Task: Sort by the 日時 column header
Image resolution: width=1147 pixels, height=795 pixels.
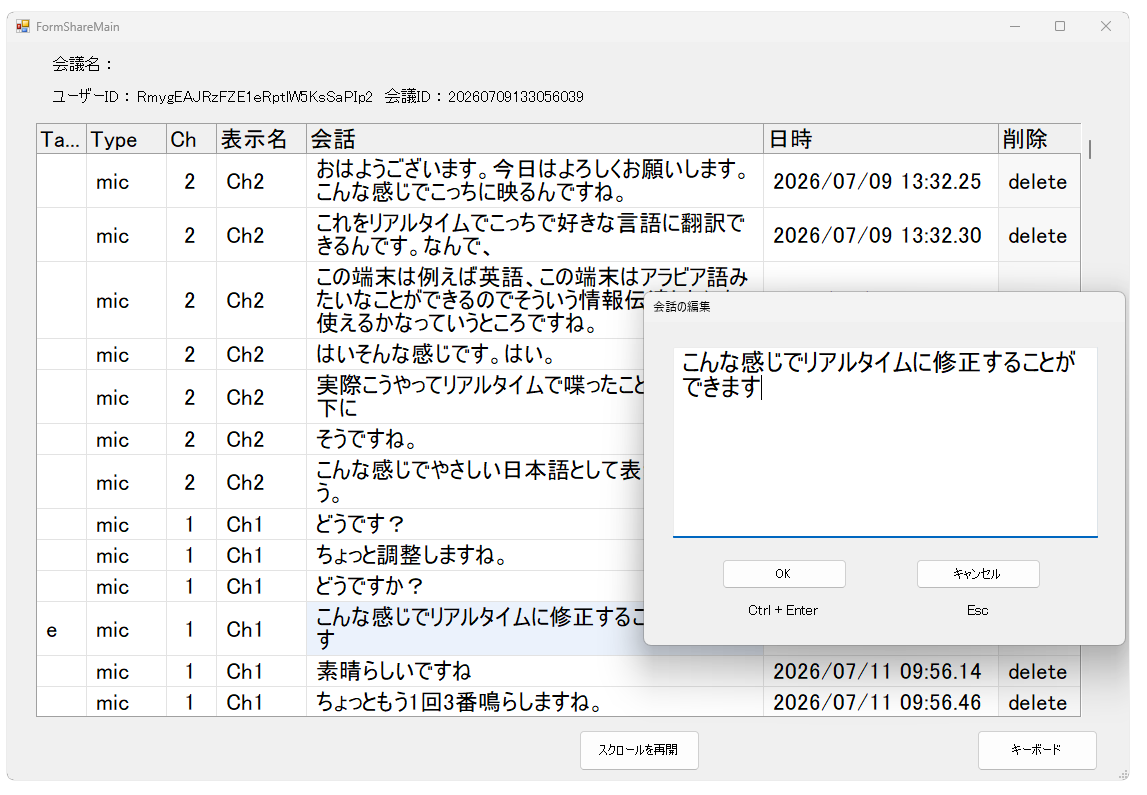Action: [881, 139]
